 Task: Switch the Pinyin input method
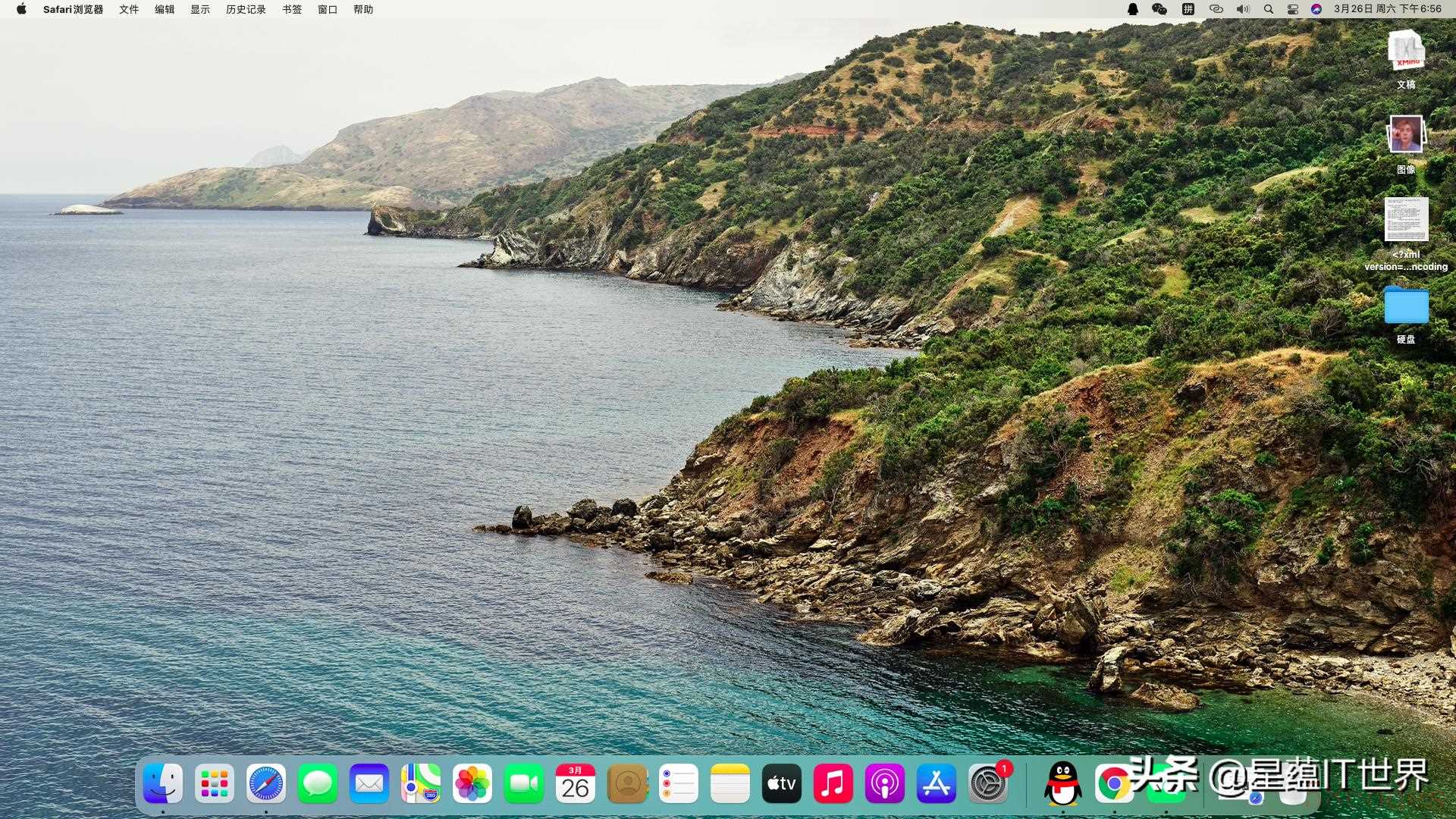(x=1188, y=9)
